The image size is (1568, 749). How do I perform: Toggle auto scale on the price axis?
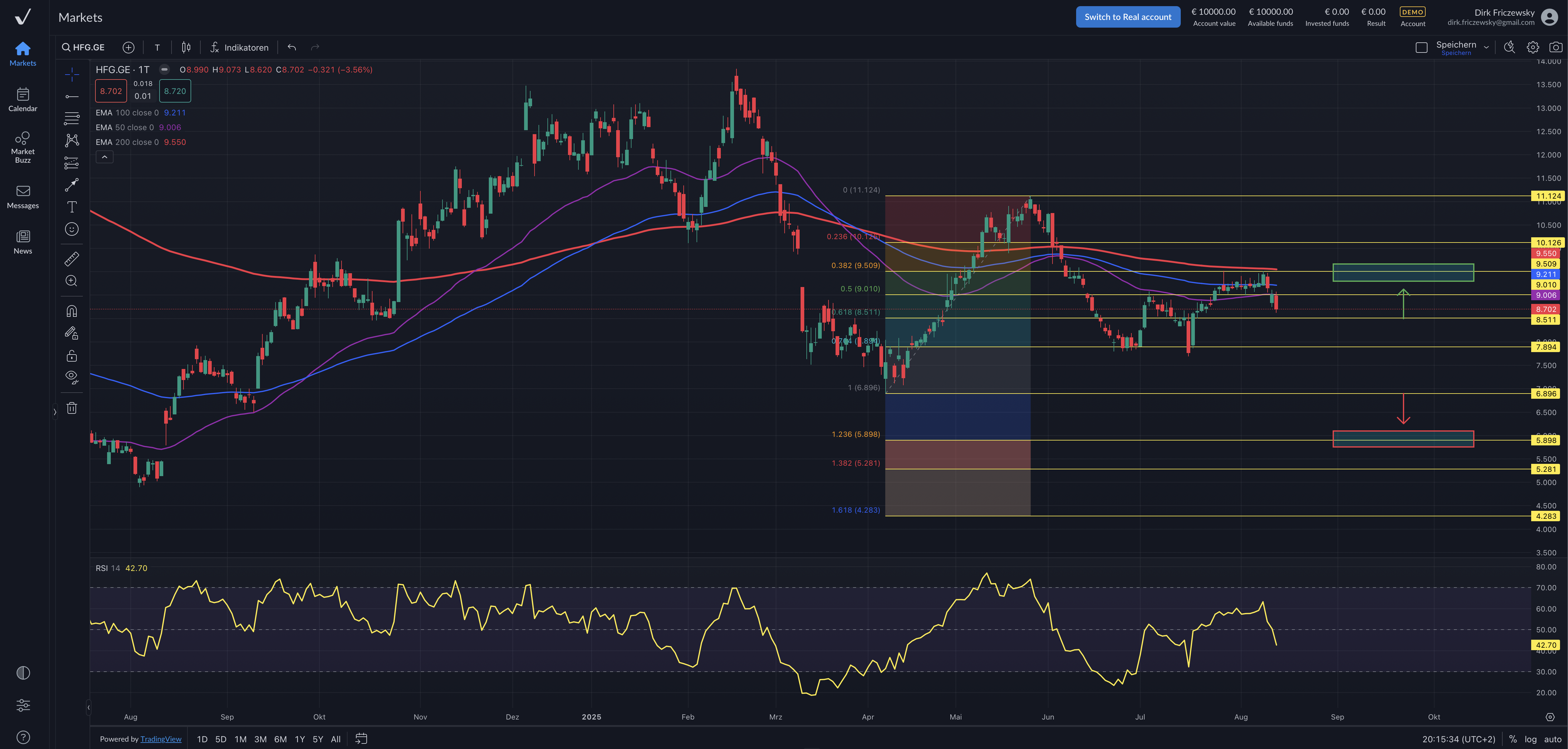[x=1552, y=739]
